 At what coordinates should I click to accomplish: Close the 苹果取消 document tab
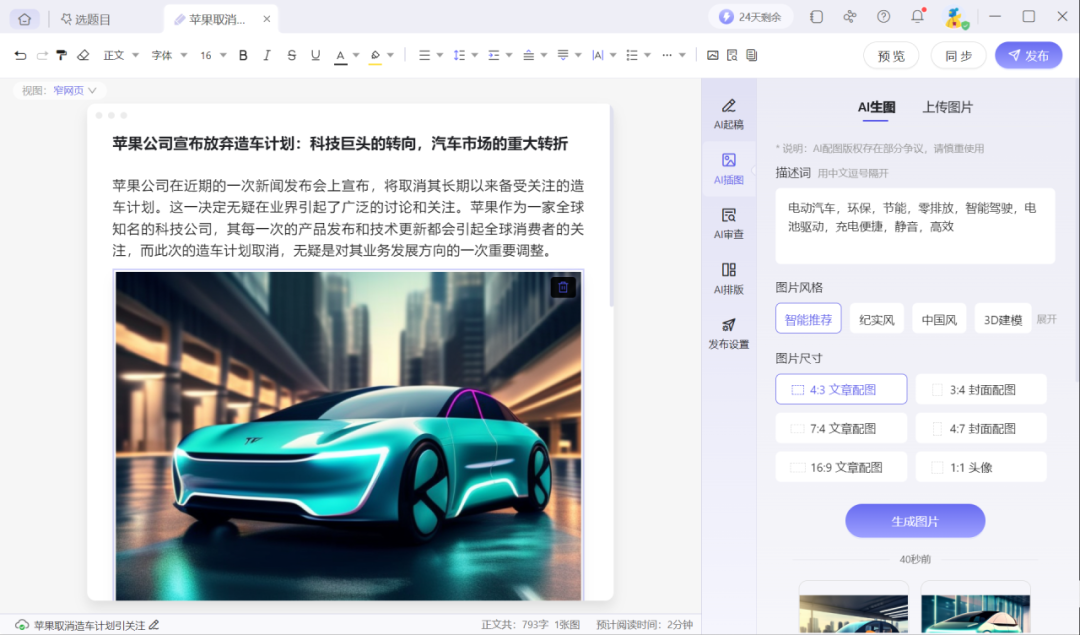click(267, 19)
